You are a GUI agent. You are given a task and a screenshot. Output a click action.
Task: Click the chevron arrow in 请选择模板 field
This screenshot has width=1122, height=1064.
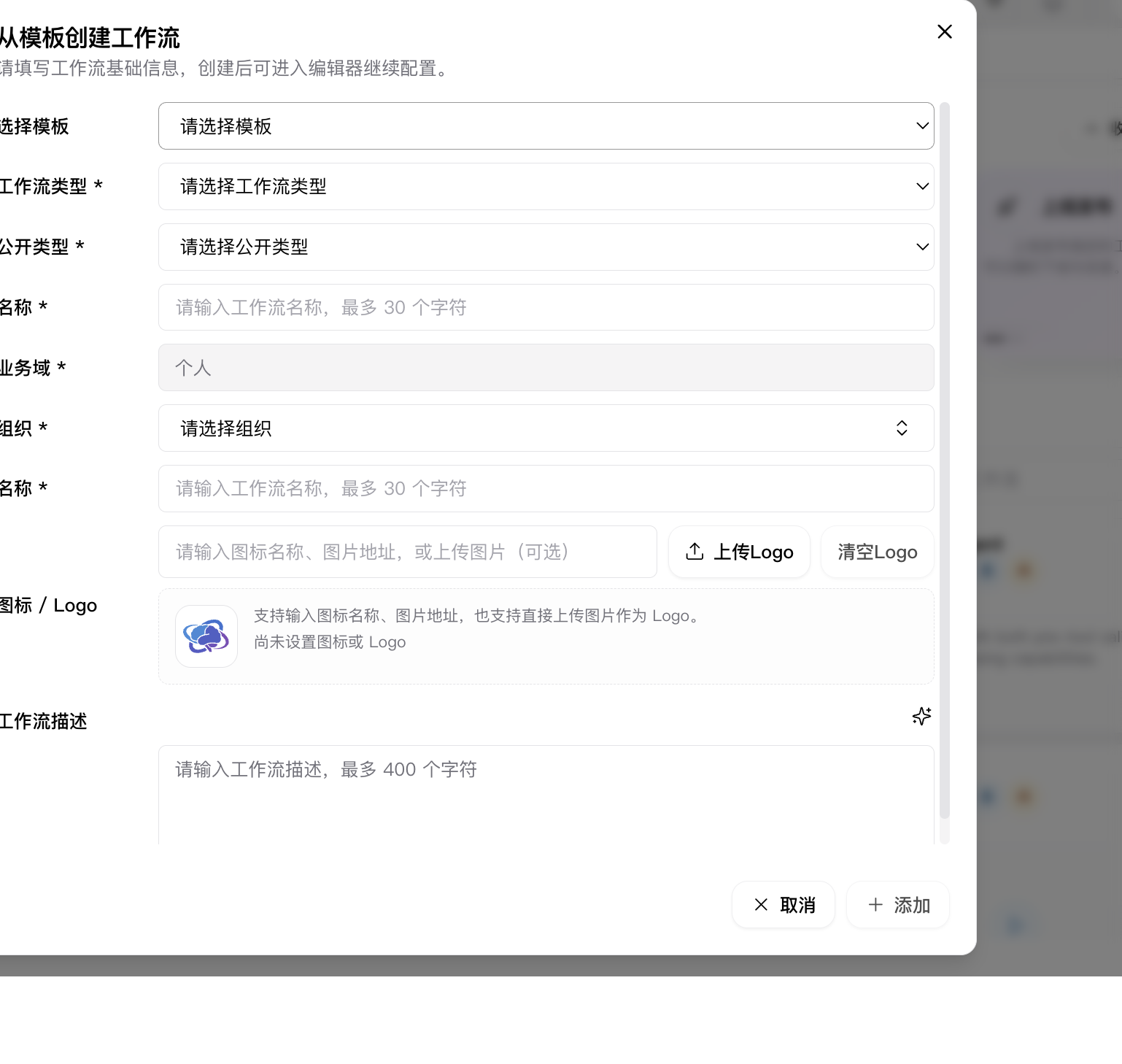tap(922, 126)
